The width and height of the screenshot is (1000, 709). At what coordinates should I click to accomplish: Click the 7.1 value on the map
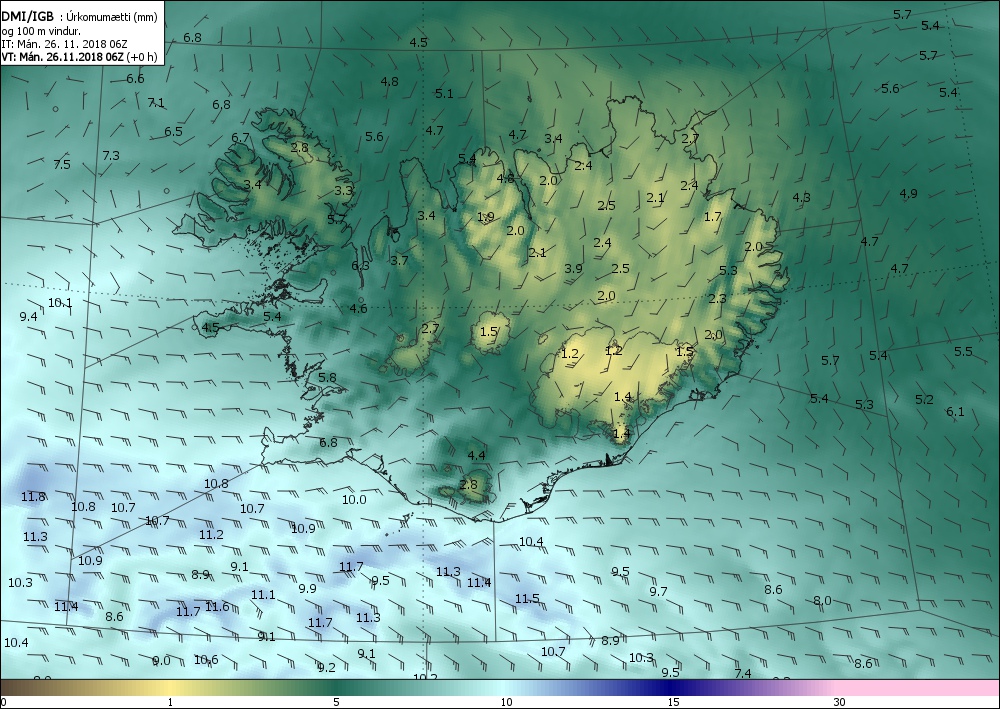pos(156,103)
